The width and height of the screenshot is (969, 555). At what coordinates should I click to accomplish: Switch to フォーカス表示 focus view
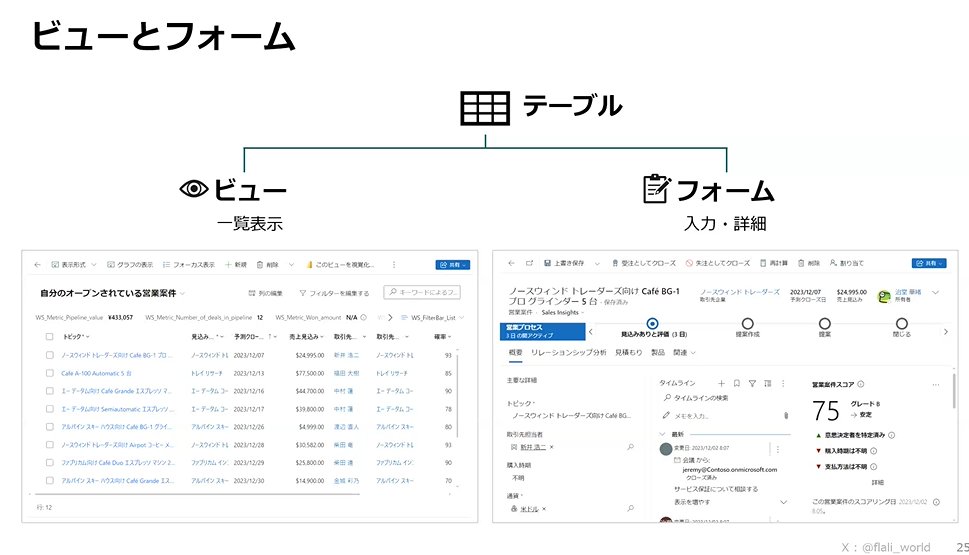point(188,265)
